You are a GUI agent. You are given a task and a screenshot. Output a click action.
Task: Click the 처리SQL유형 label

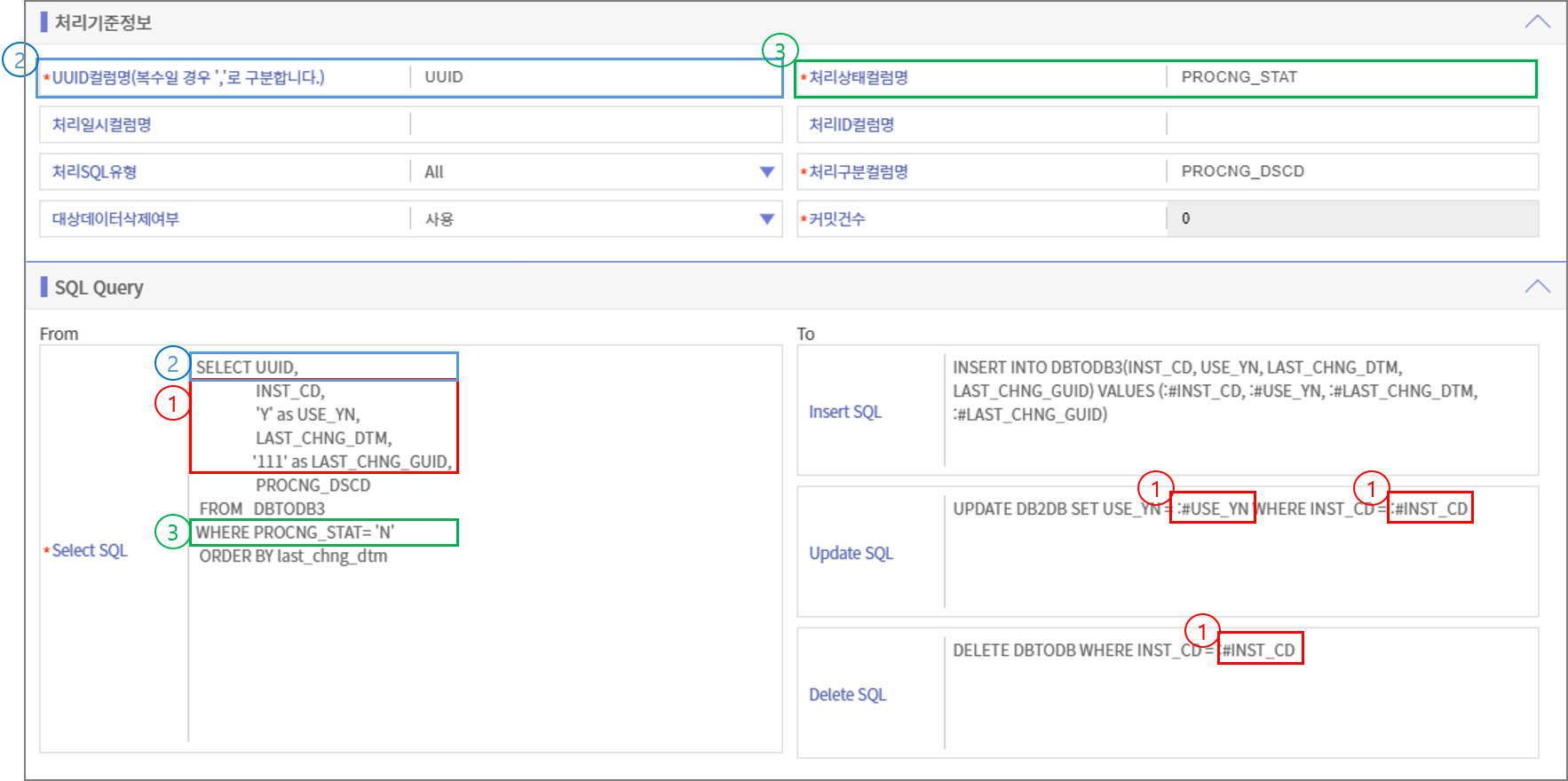click(94, 172)
